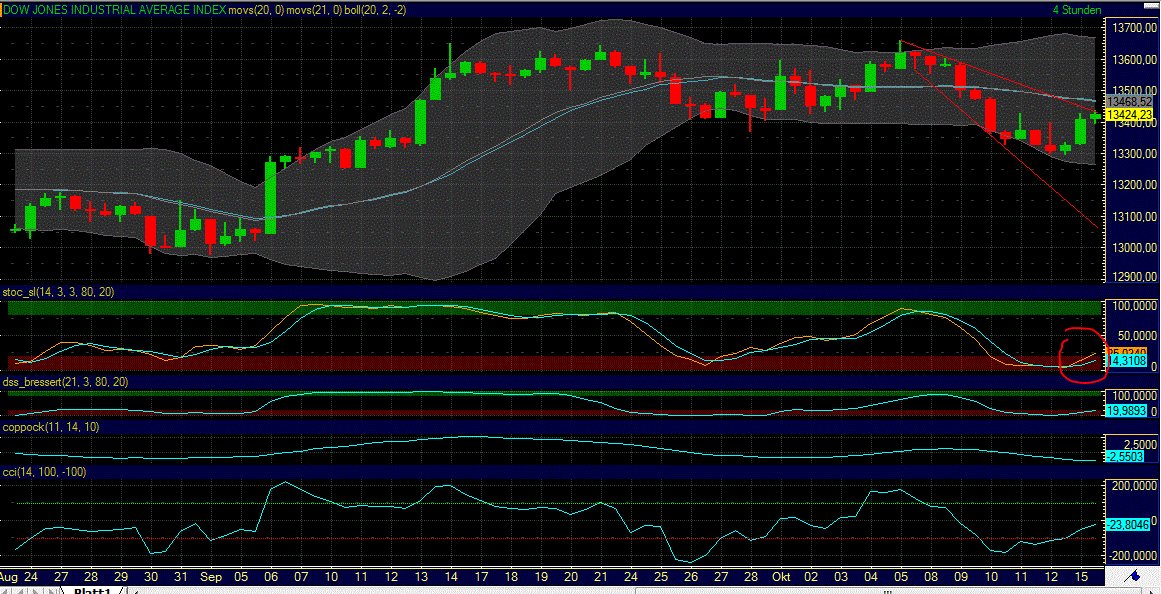Image resolution: width=1161 pixels, height=594 pixels.
Task: Click the -23,8046 CCI value tag
Action: point(1128,524)
